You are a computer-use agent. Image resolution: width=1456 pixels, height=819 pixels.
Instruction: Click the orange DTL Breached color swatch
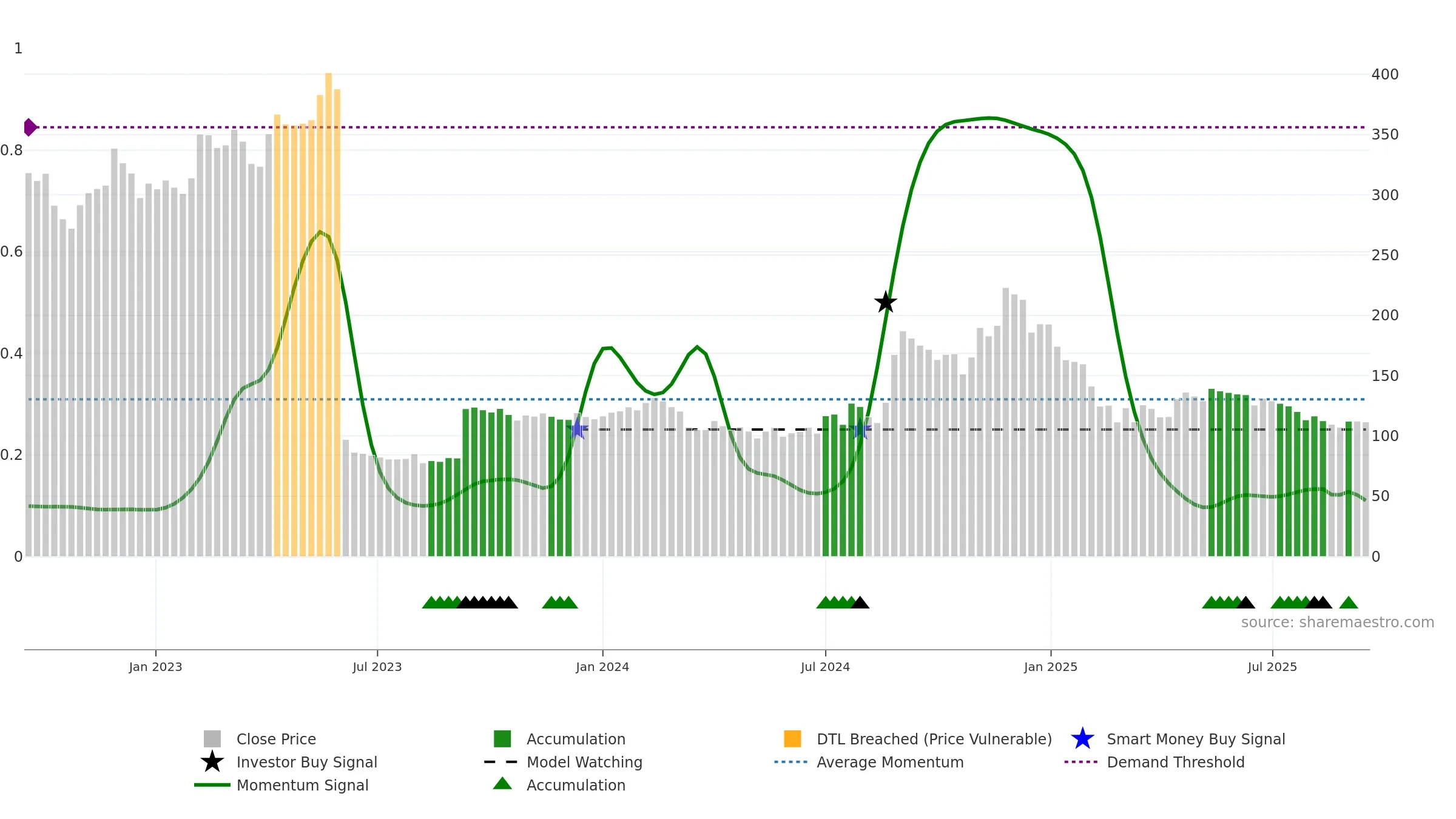tap(792, 738)
